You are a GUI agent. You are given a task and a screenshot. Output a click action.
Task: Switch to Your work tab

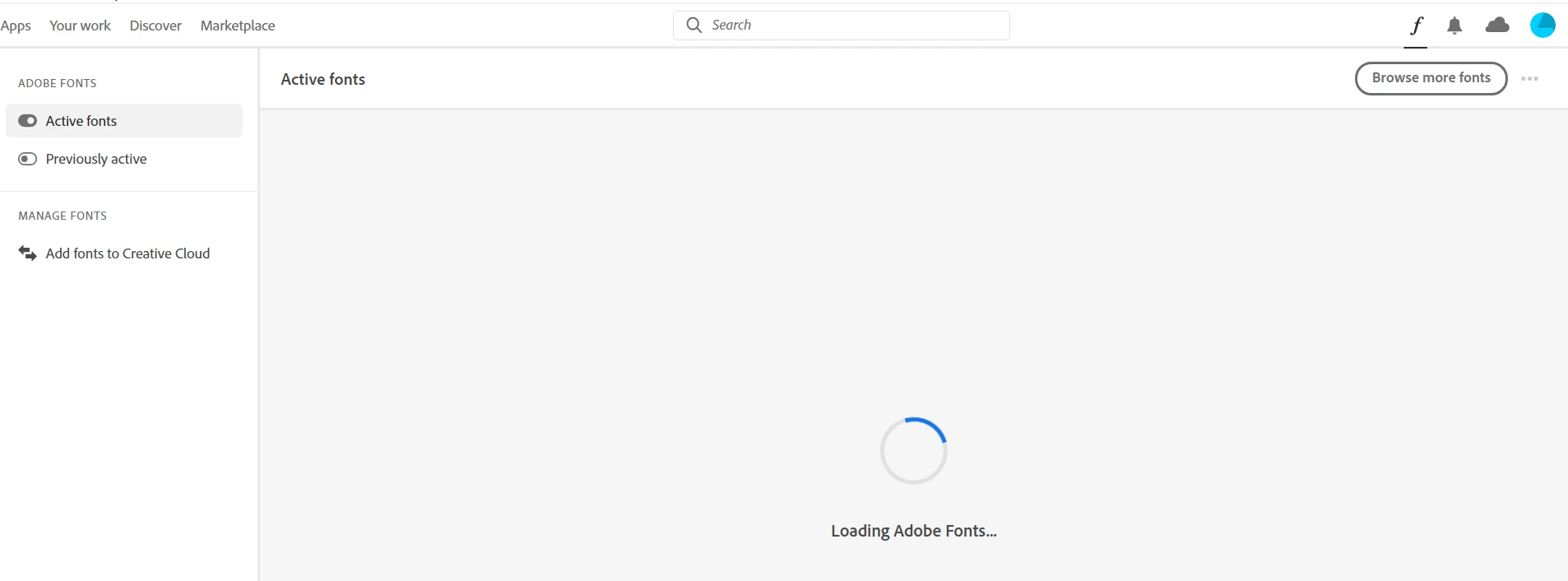coord(80,26)
